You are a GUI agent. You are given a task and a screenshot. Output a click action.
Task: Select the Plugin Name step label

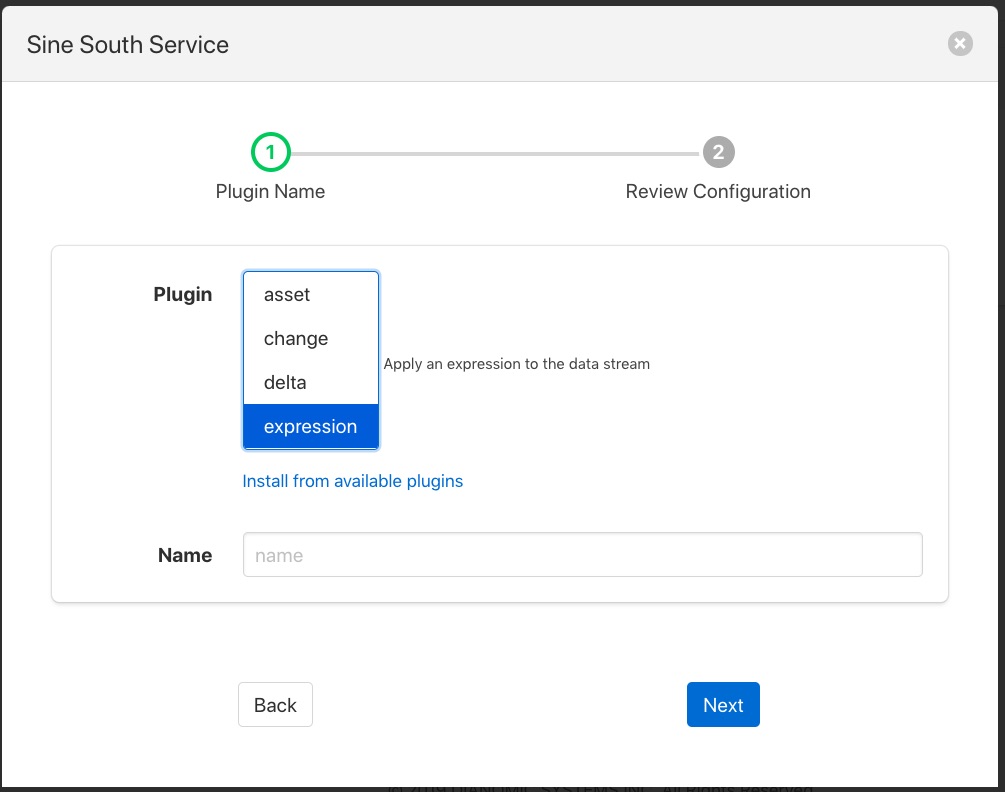[x=270, y=191]
